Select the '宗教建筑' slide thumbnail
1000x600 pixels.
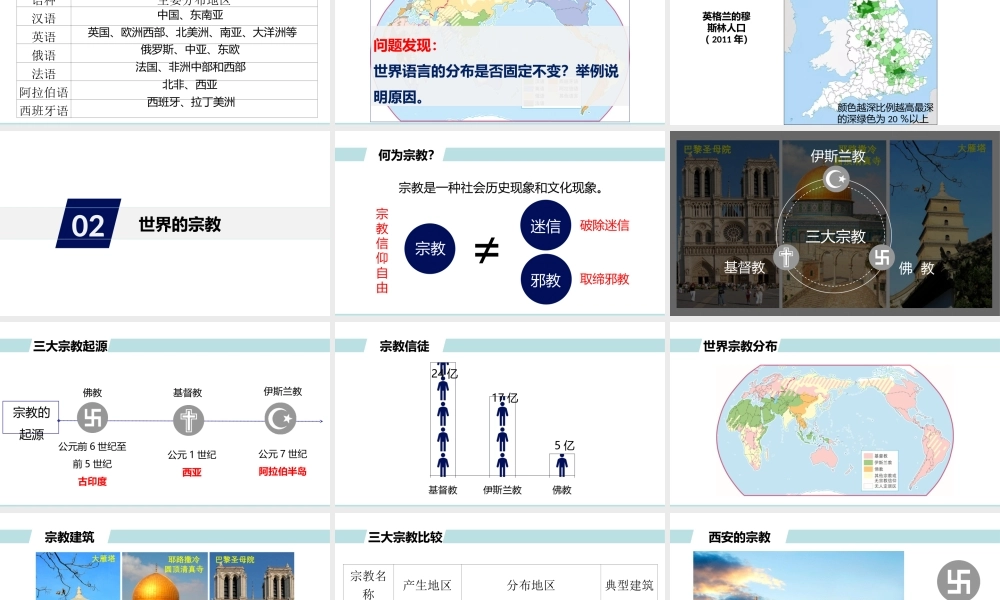(165, 557)
